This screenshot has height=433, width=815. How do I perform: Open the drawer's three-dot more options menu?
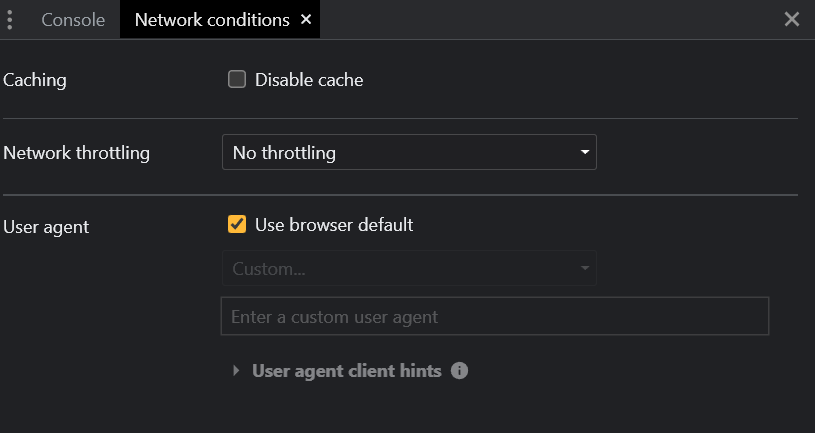[9, 20]
